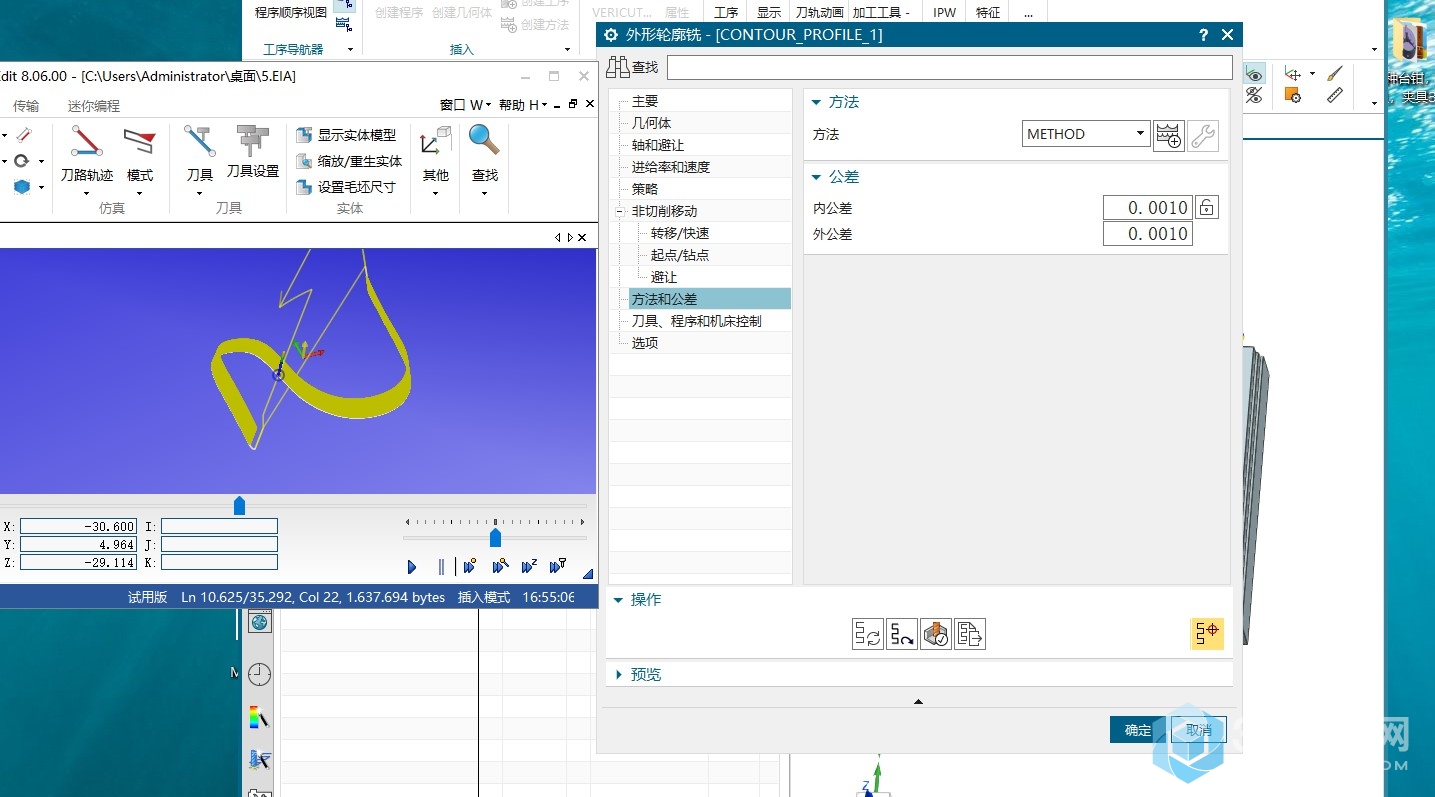Screen dimensions: 1435x797
Task: Click the 取消 button
Action: [1199, 730]
